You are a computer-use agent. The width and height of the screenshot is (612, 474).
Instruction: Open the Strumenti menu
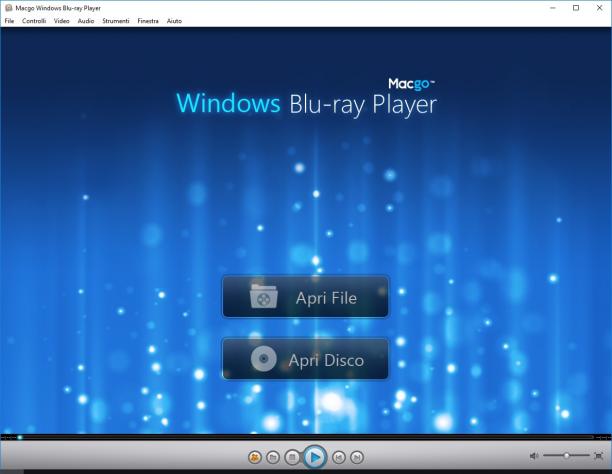click(116, 21)
